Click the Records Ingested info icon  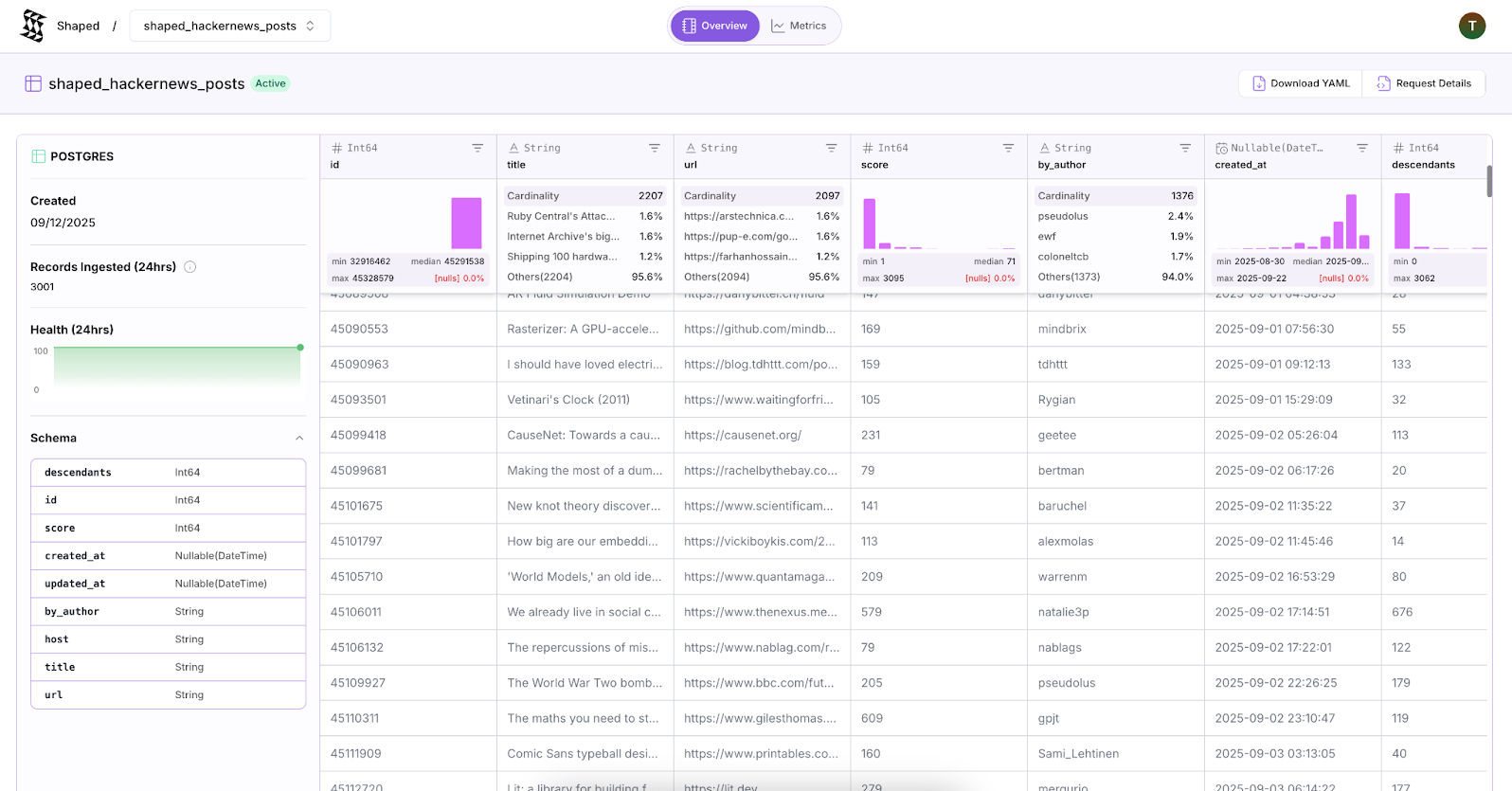pos(190,267)
